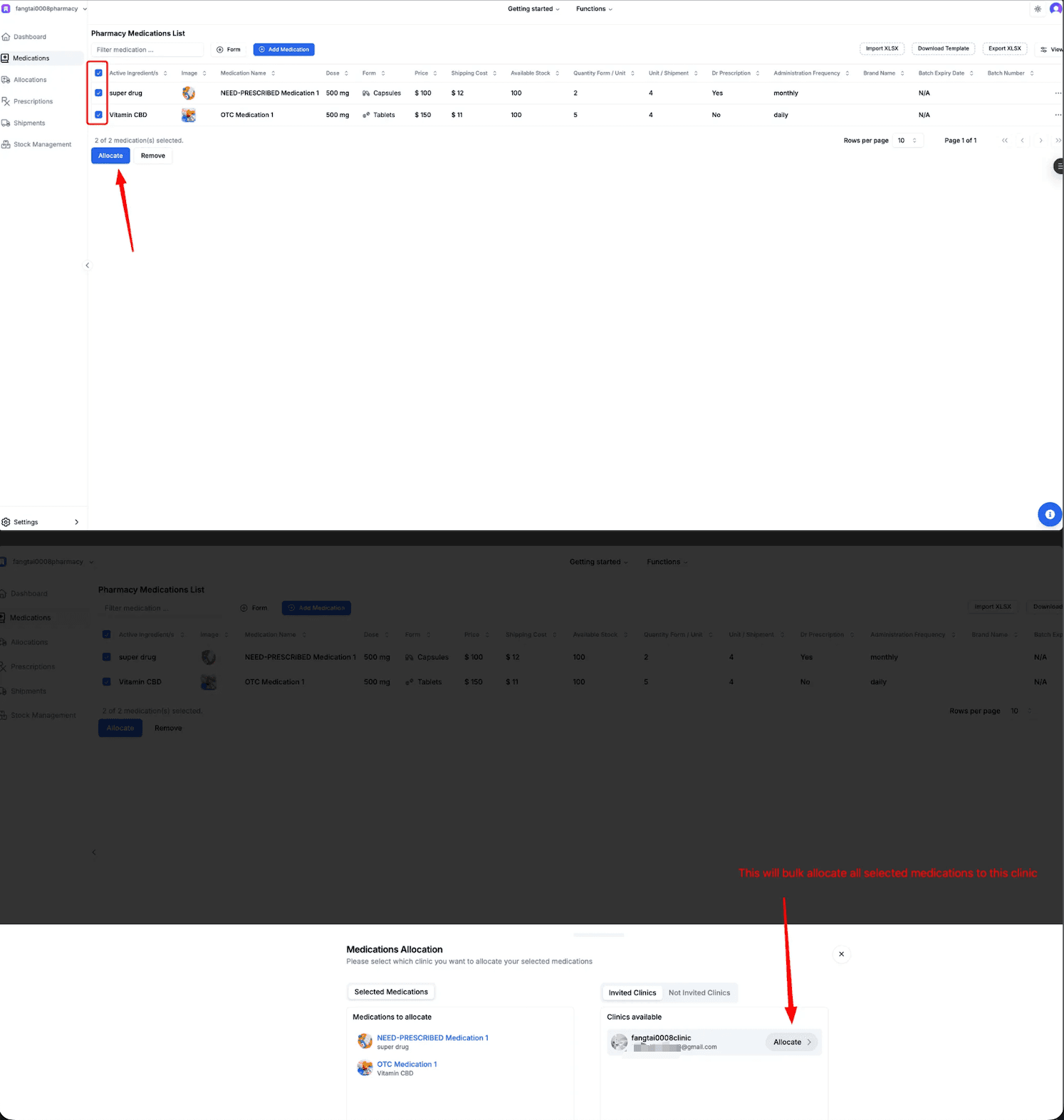Select Medications in undimmed sidebar
Screen dimensions: 1064x1120
point(42,58)
